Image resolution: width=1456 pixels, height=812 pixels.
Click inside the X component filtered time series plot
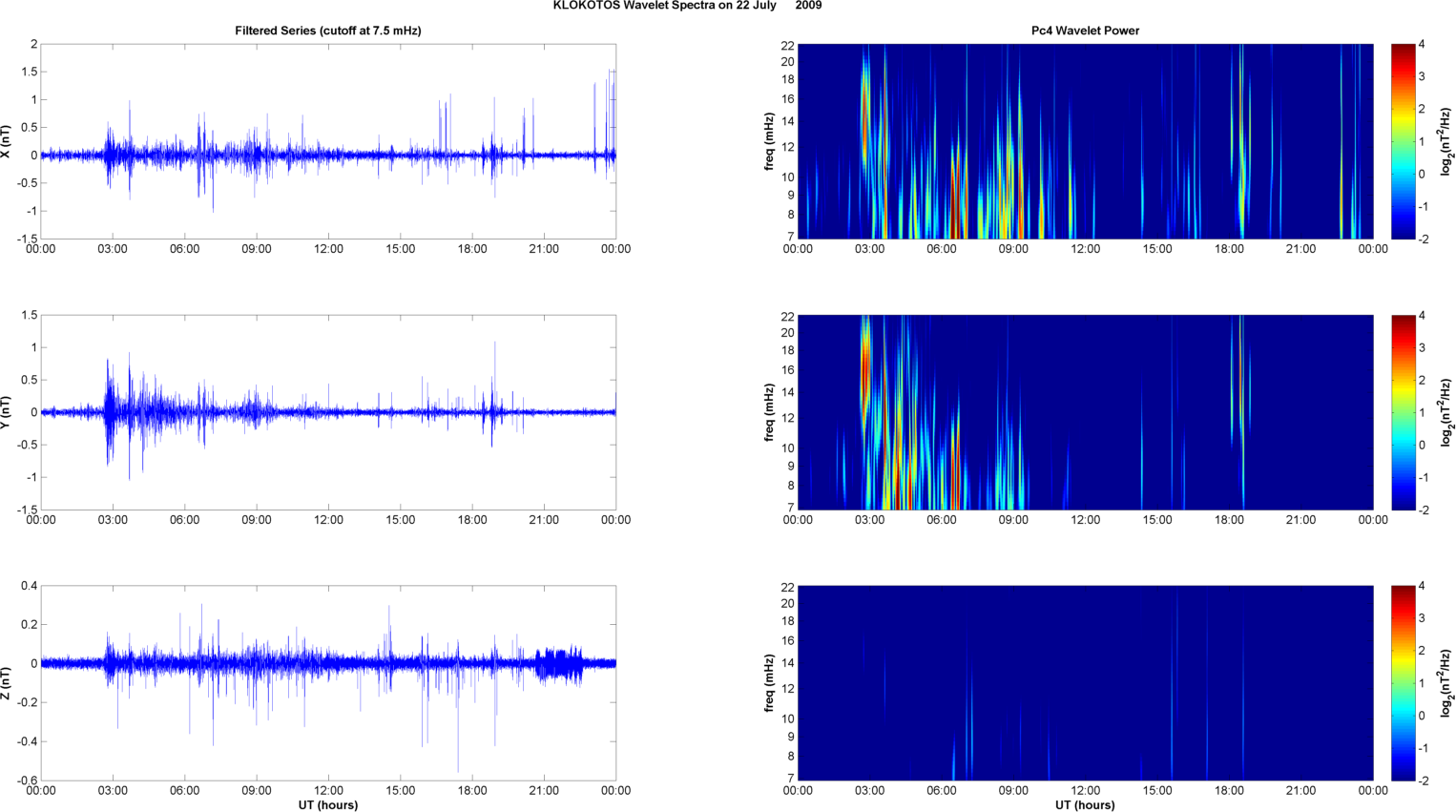(328, 141)
